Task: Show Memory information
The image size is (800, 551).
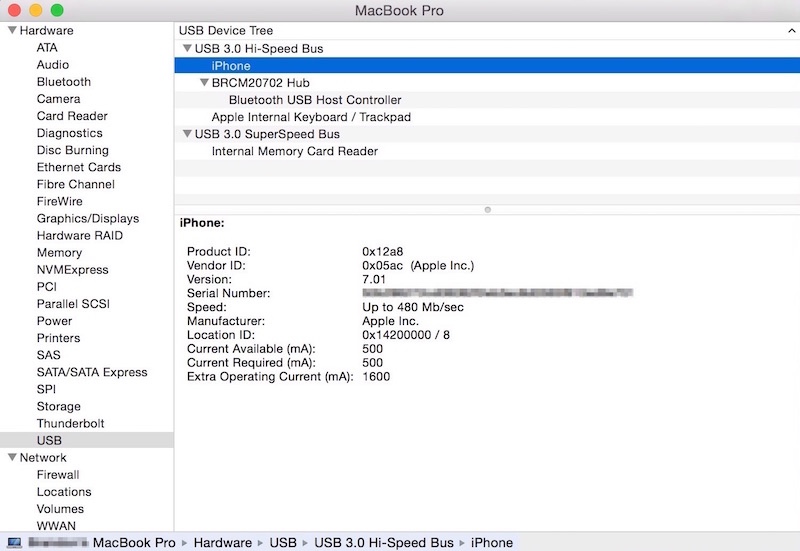Action: [59, 253]
